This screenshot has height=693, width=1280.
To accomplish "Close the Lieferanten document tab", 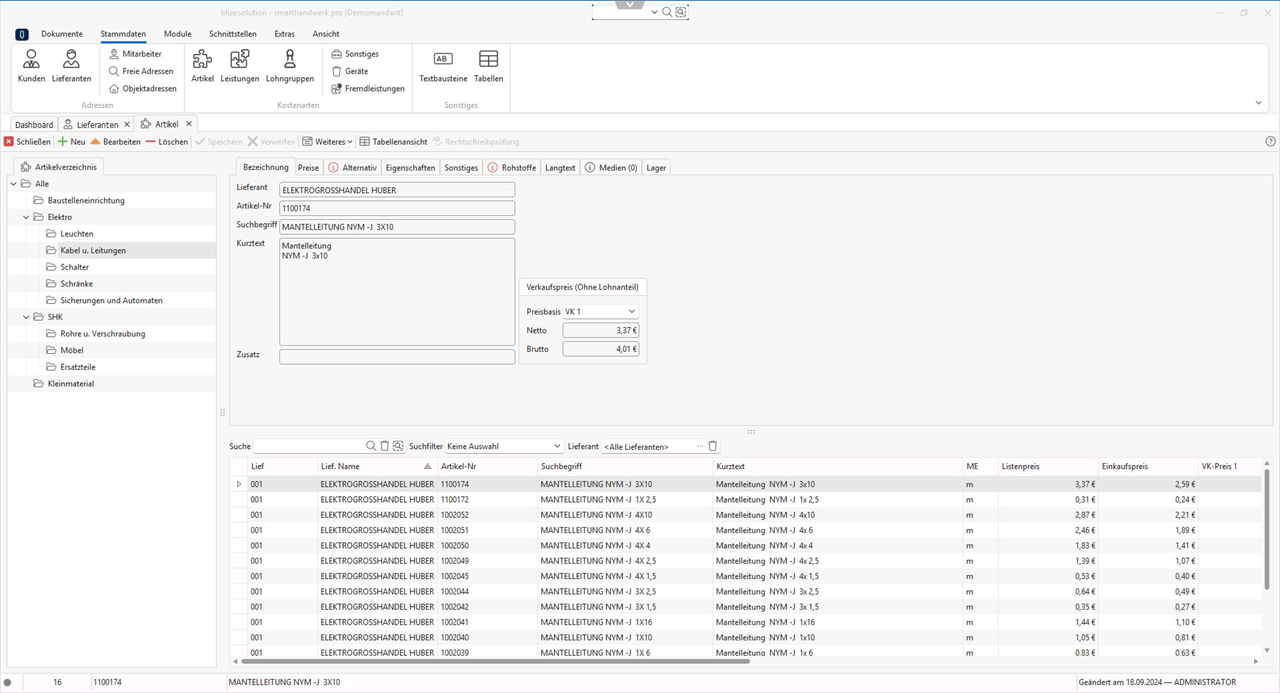I will tap(128, 124).
